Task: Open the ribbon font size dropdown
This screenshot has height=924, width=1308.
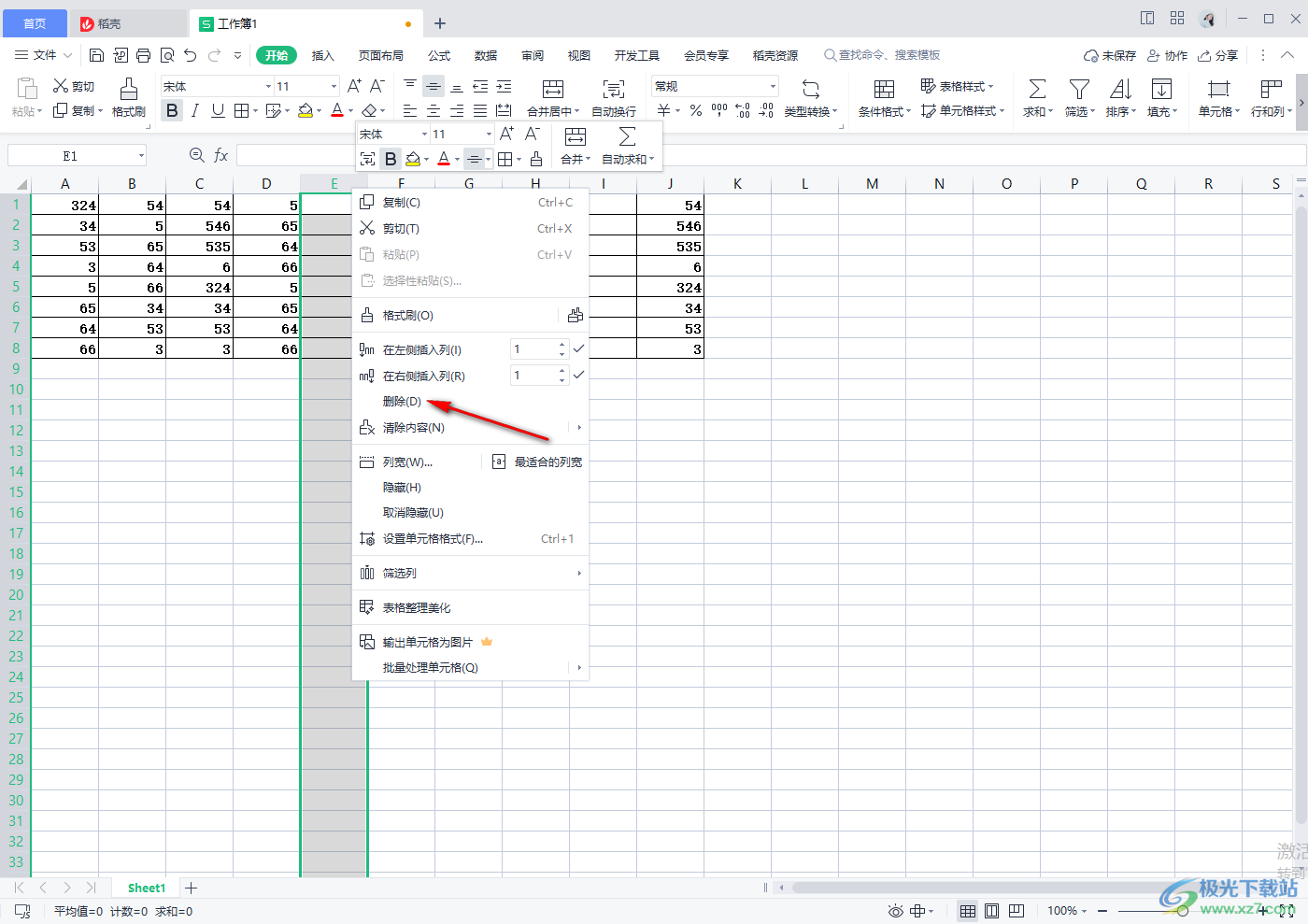Action: 334,86
